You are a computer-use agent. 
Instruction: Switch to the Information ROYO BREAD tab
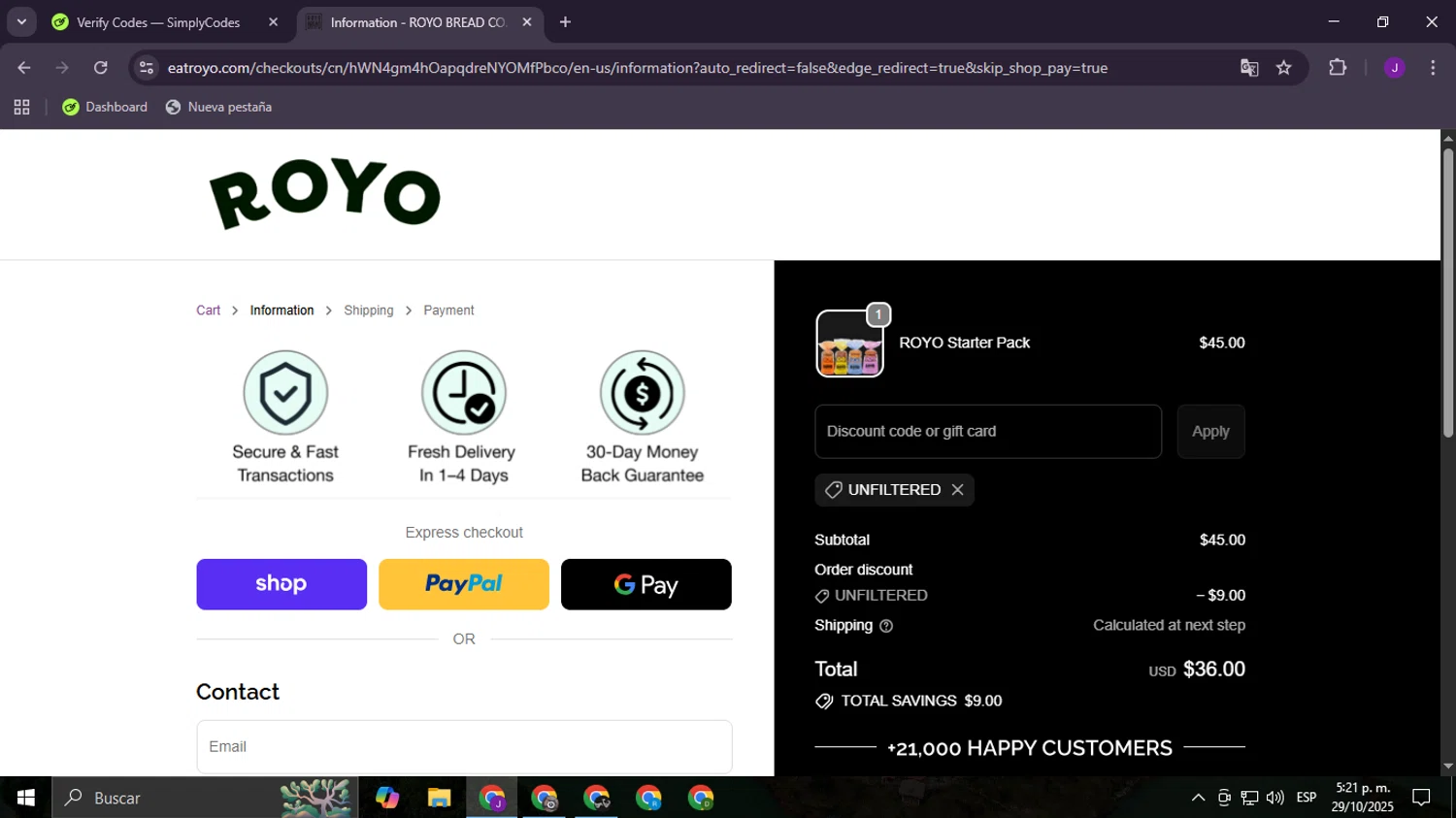click(417, 22)
